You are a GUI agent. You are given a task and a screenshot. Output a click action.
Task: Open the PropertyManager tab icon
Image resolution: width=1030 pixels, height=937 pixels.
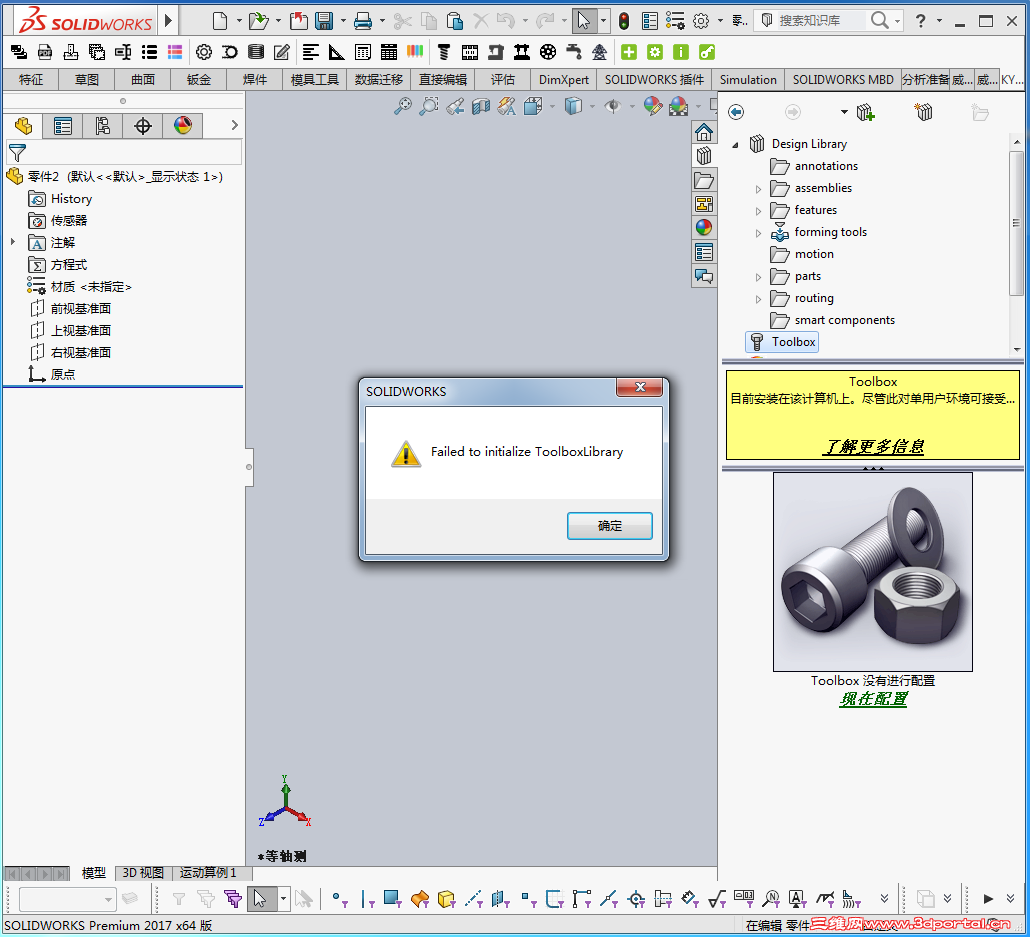(x=63, y=126)
